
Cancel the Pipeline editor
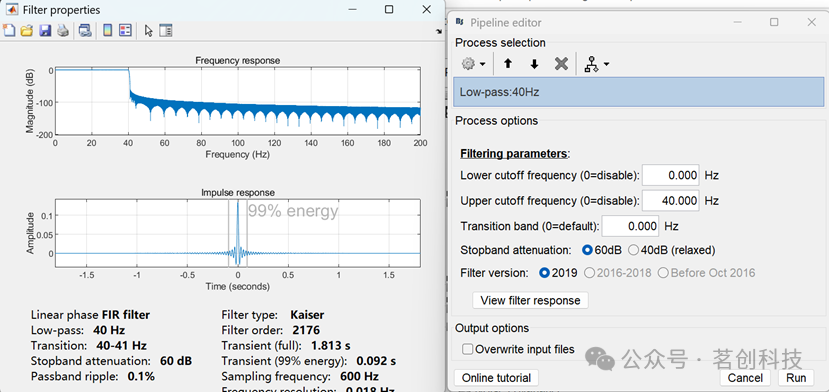click(745, 378)
